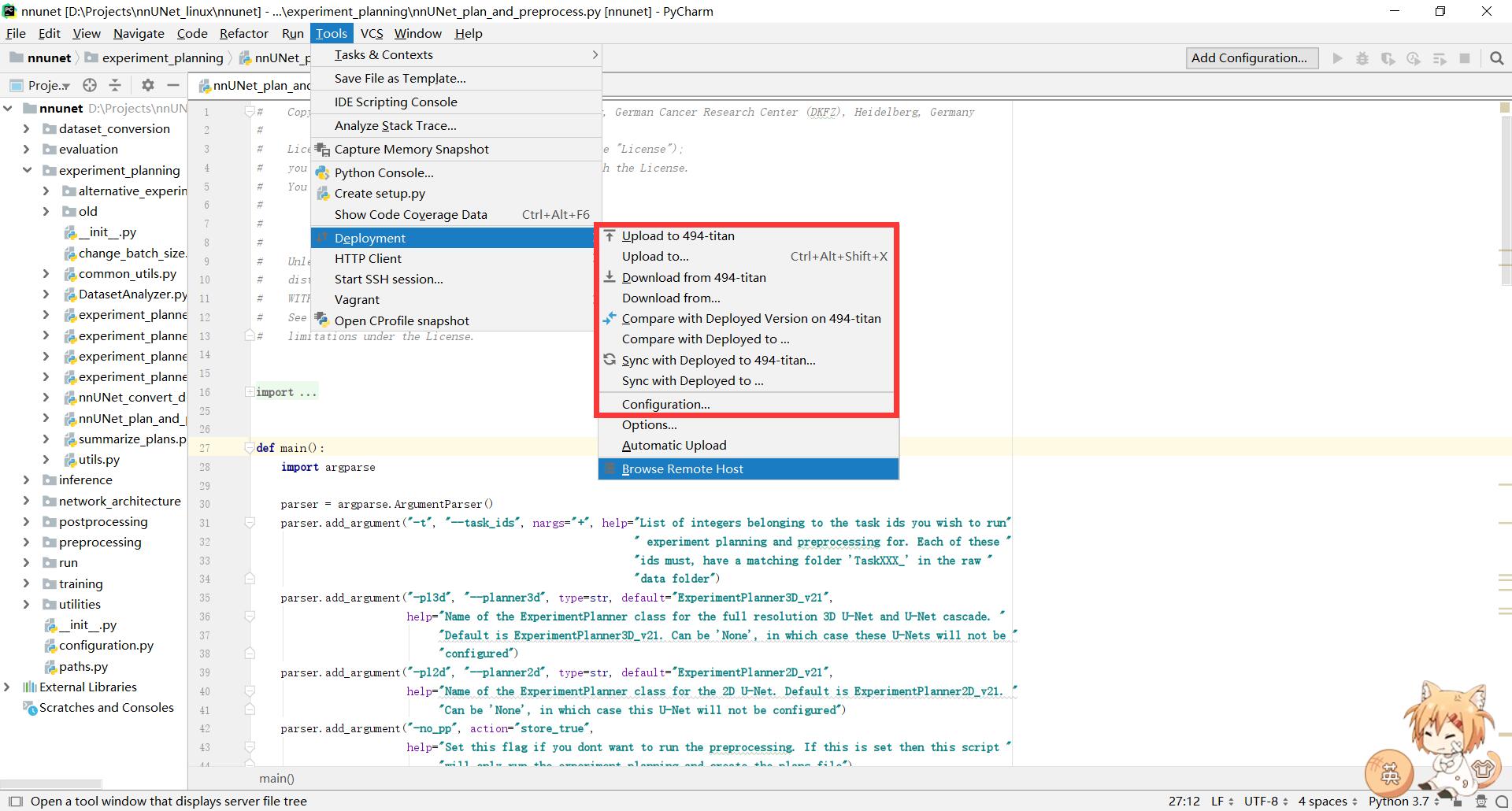1512x811 pixels.
Task: Click the notifications bubble icon in status bar
Action: click(1502, 802)
